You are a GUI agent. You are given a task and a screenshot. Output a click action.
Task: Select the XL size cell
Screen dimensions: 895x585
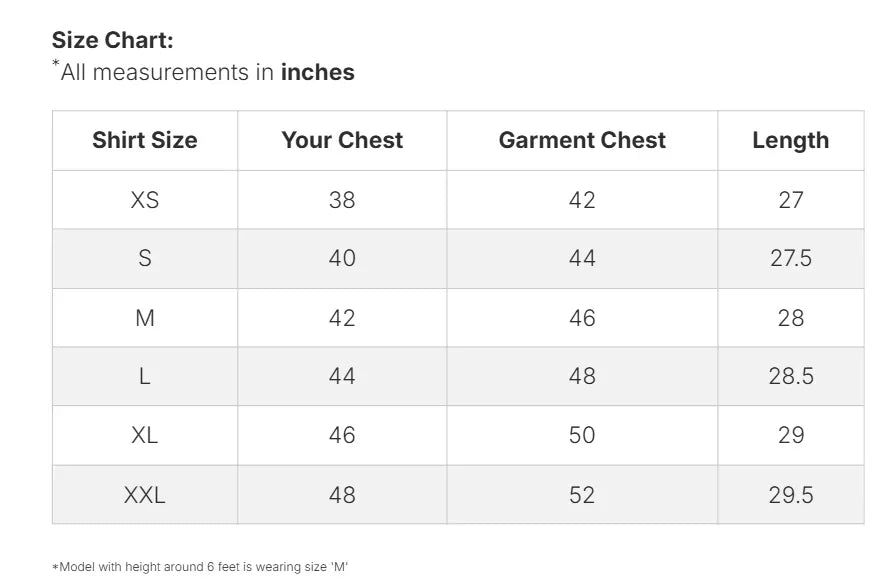[145, 436]
